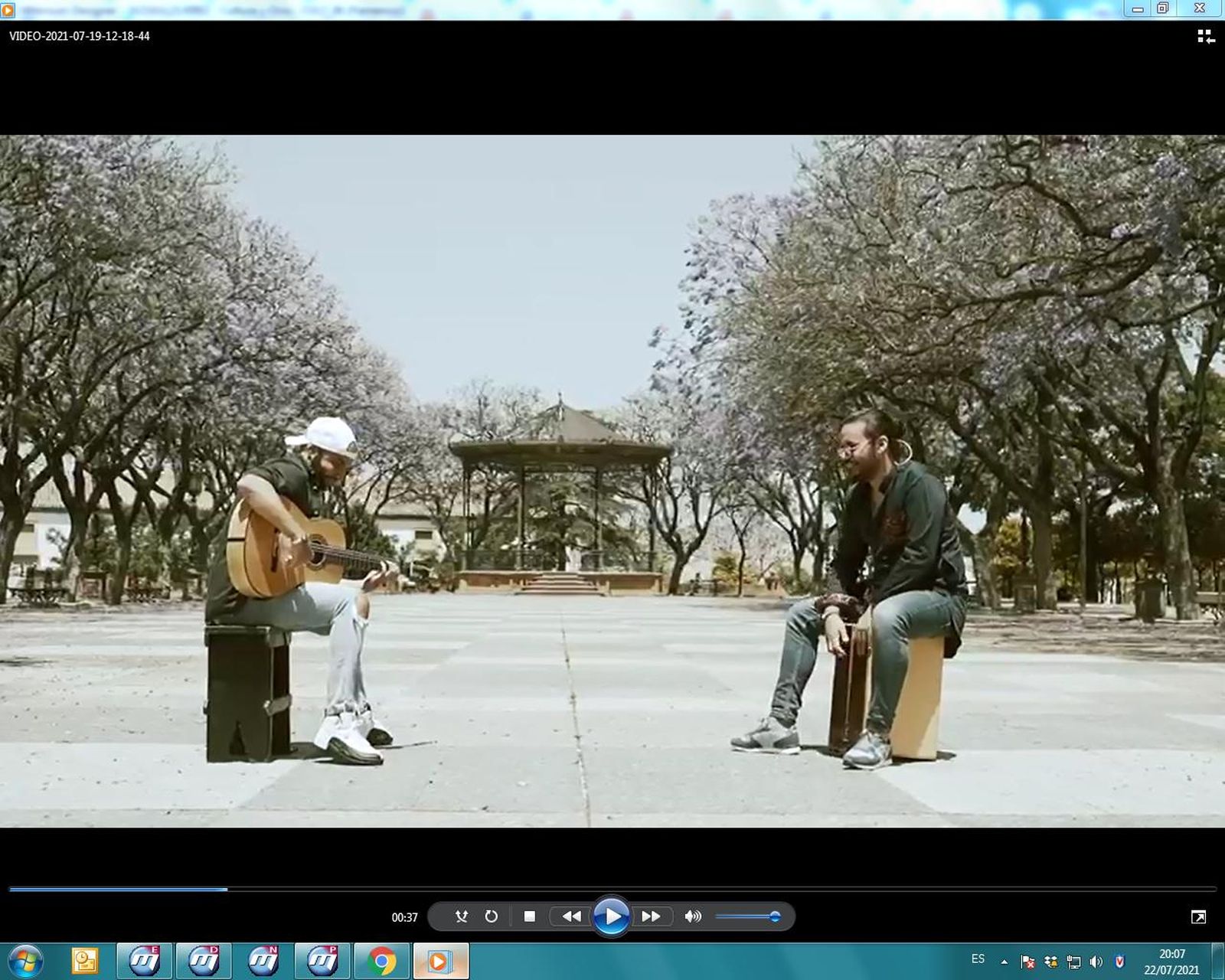Resume playback with the Play button
1225x980 pixels.
(611, 916)
